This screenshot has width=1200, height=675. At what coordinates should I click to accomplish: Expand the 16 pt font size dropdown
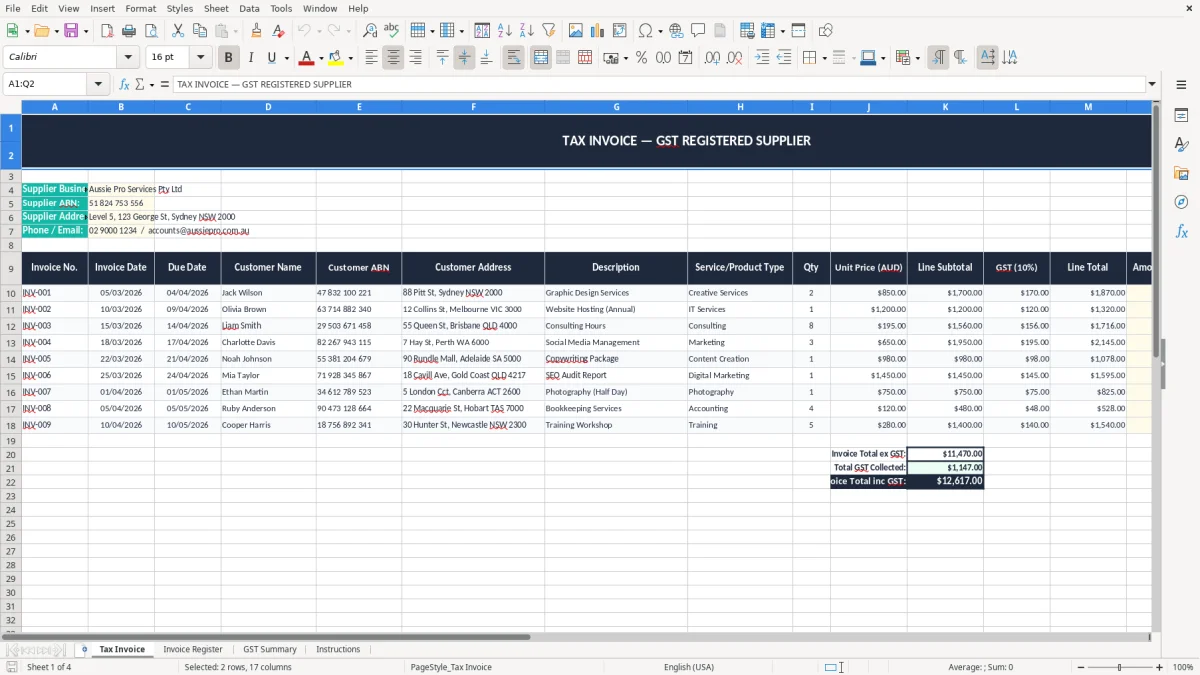[x=200, y=58]
